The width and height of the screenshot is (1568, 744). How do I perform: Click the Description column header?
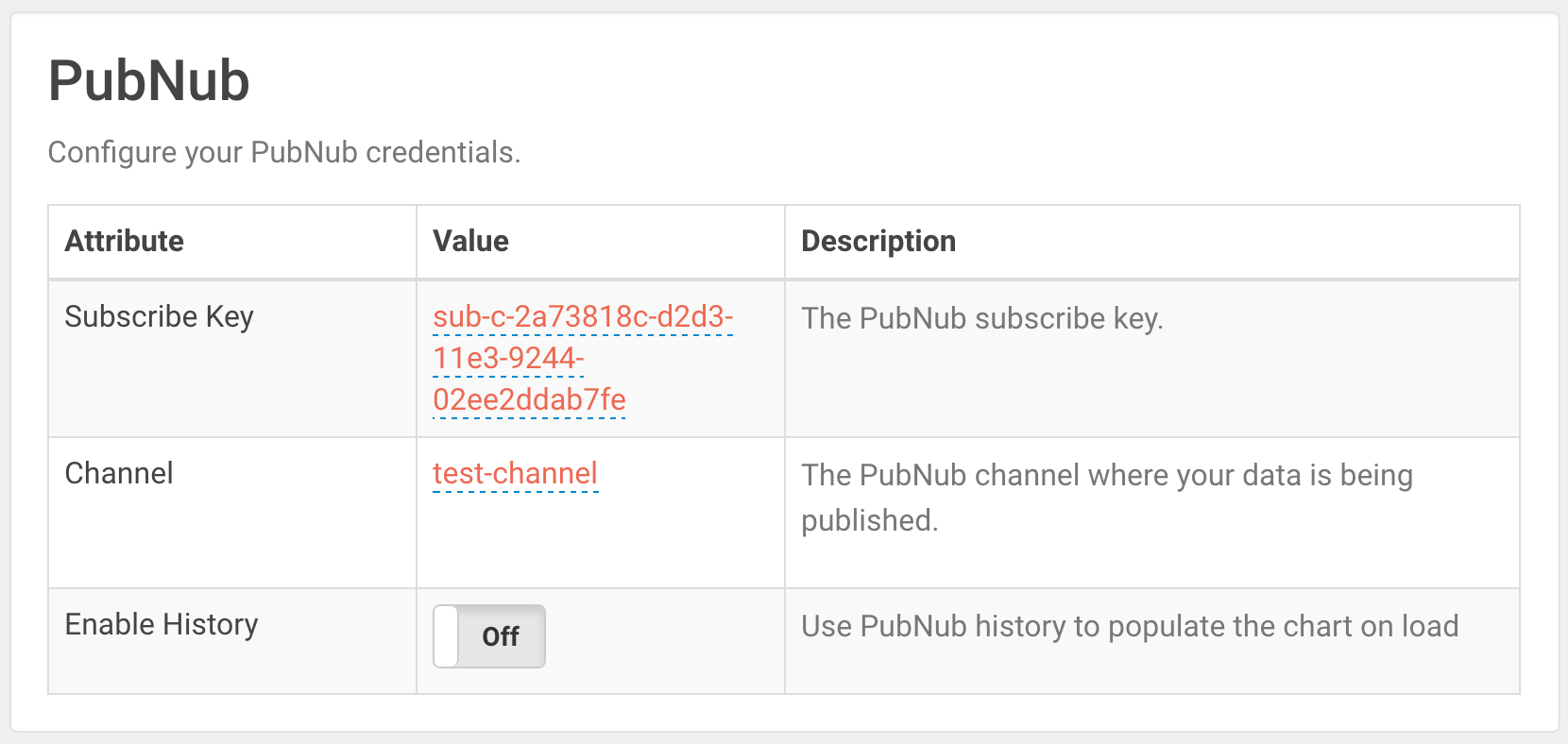click(x=878, y=242)
